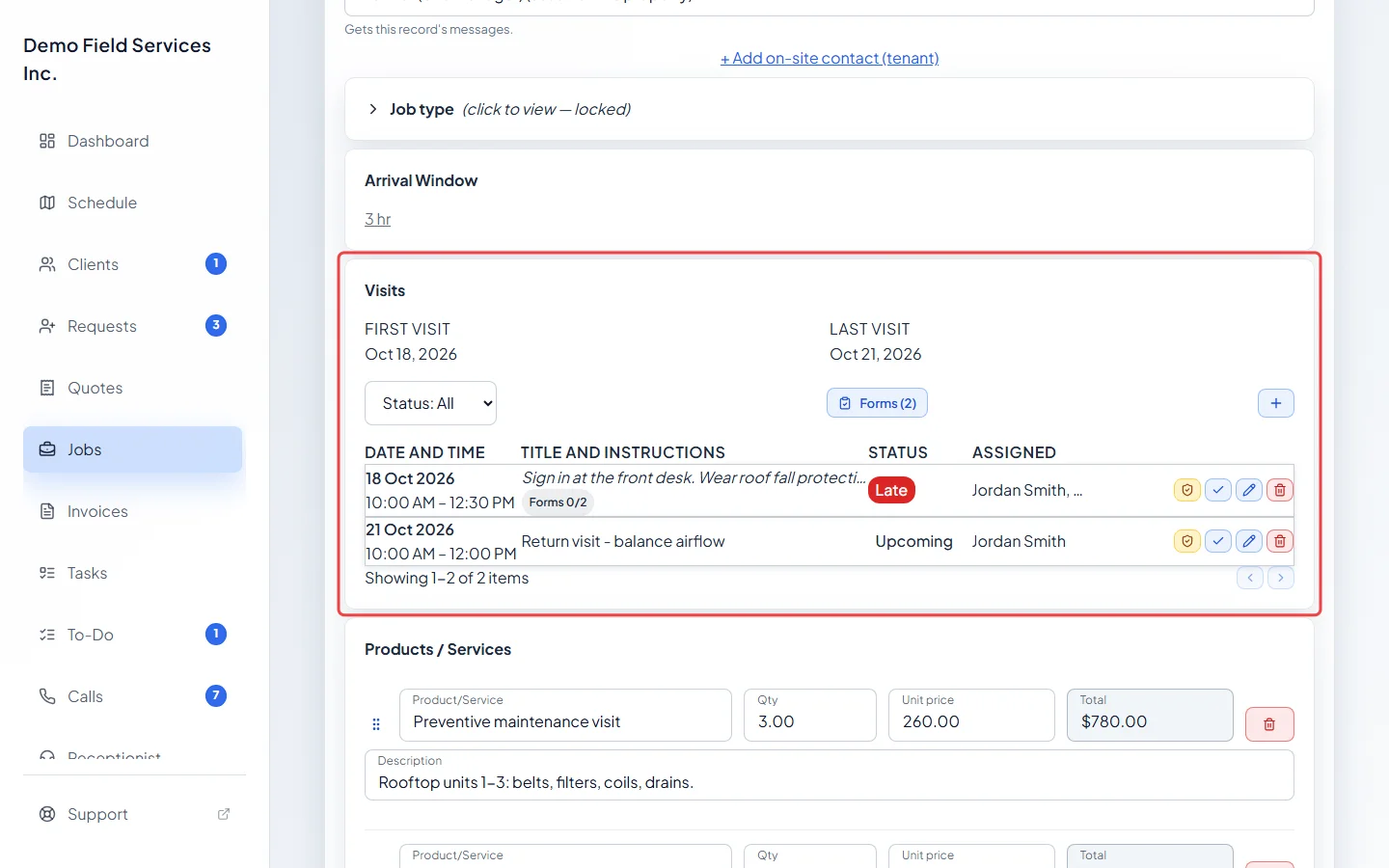Go to Tasks in the sidebar

[x=133, y=573]
